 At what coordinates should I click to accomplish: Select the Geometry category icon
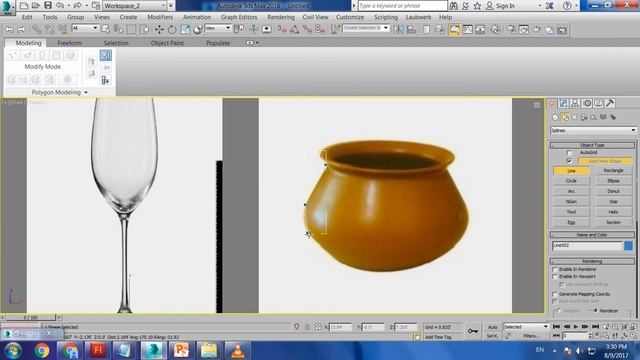(555, 117)
